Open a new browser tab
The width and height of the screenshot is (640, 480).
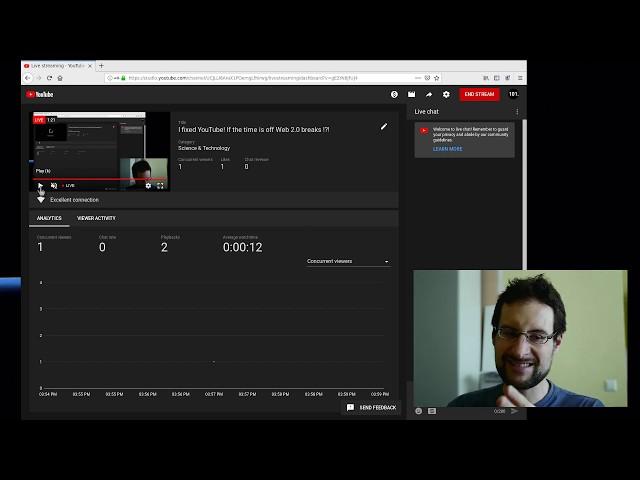102,66
